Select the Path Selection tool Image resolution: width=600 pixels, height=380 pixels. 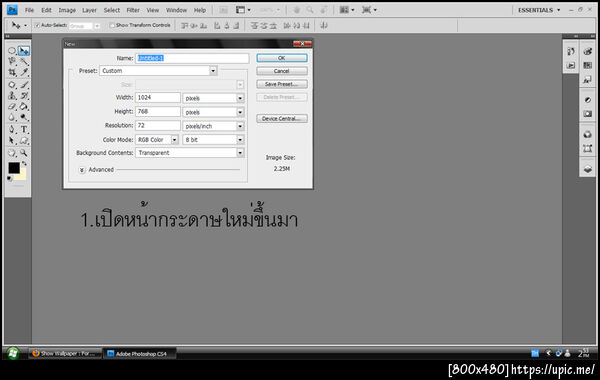click(x=12, y=140)
